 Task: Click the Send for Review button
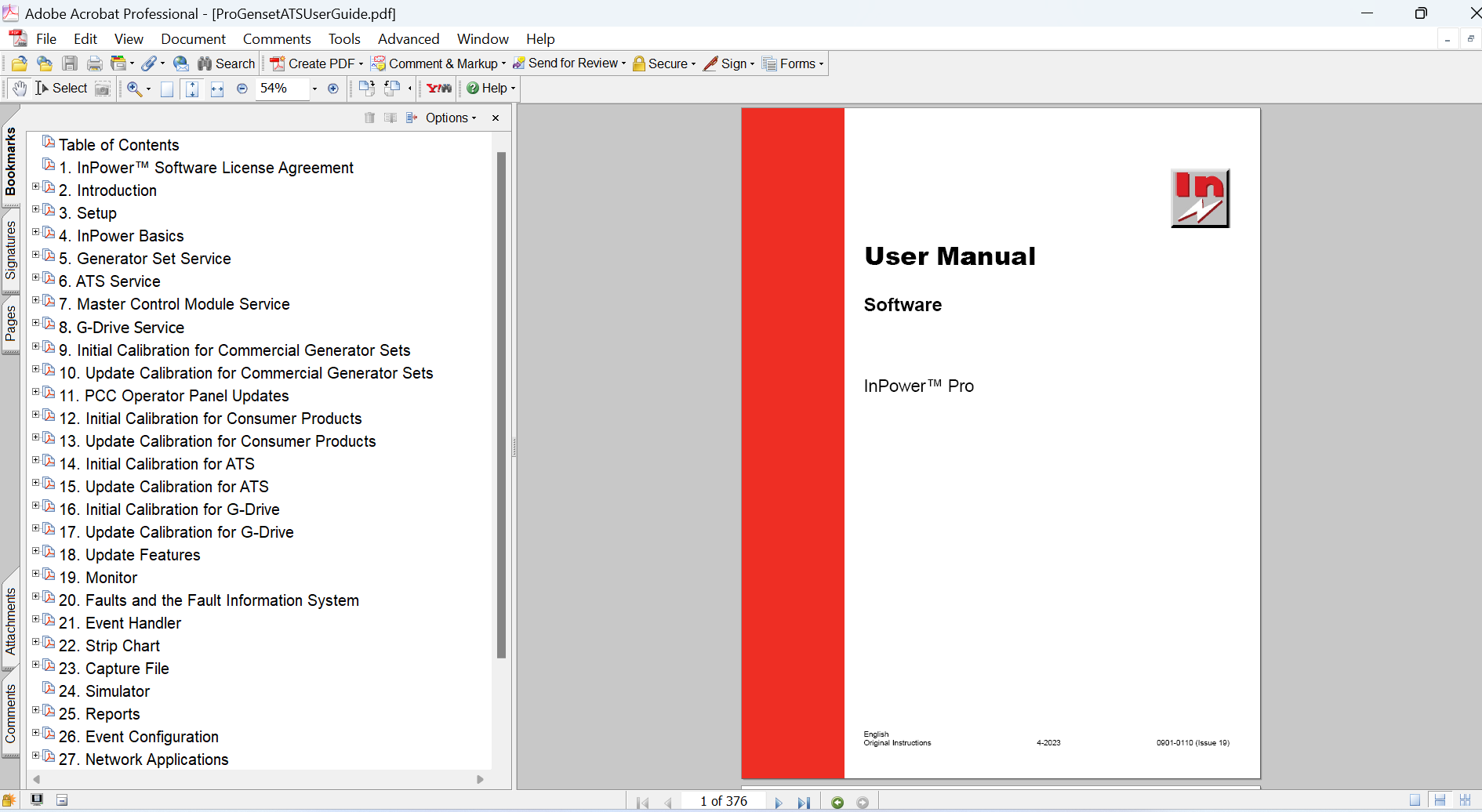(x=568, y=63)
